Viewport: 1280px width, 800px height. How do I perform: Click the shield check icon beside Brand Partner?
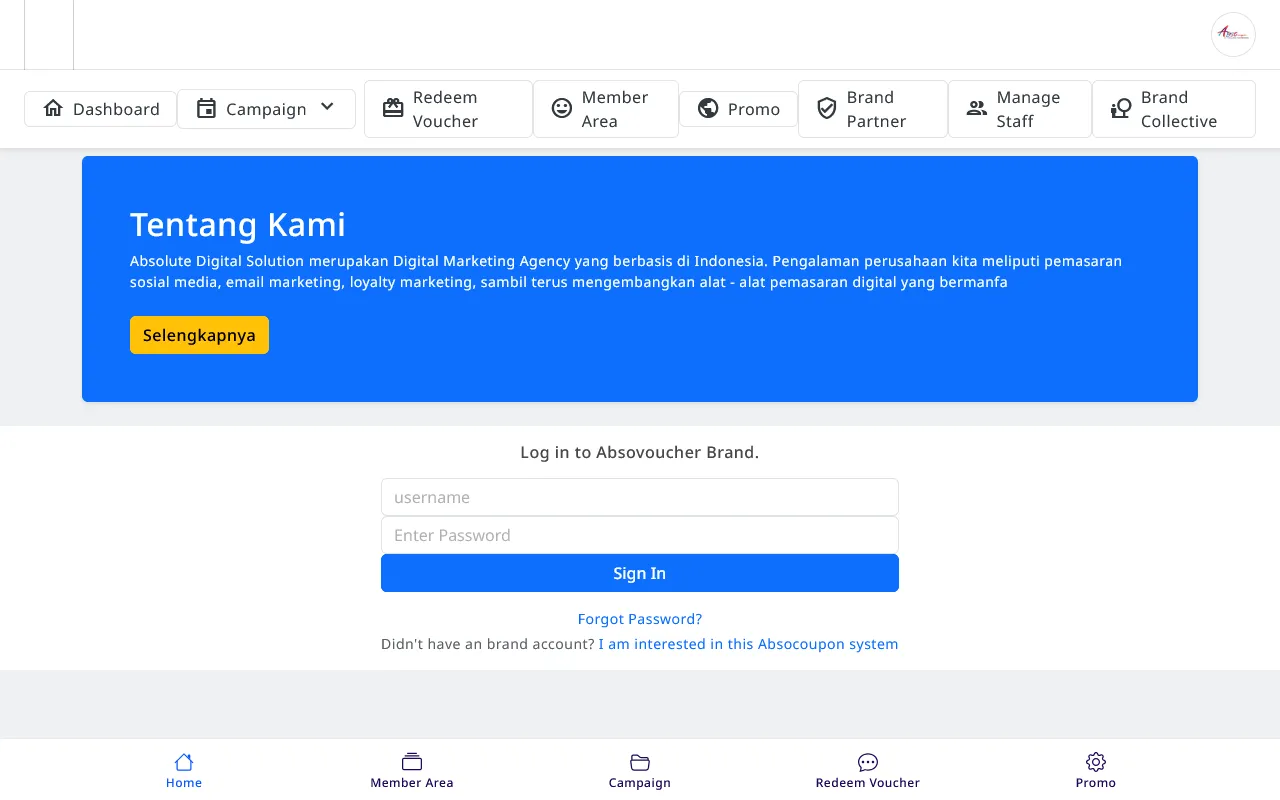[x=827, y=109]
